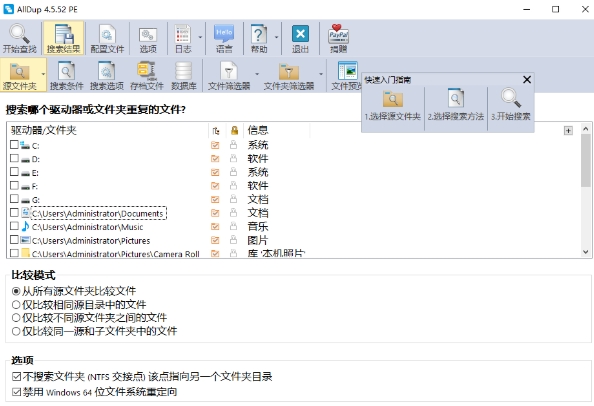This screenshot has width=594, height=406.
Task: Click the 开始查找 start search icon
Action: [20, 38]
